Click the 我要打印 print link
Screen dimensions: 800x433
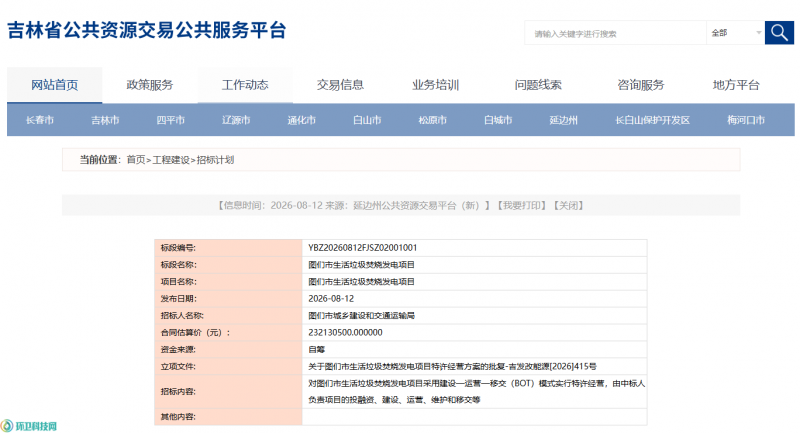click(522, 205)
